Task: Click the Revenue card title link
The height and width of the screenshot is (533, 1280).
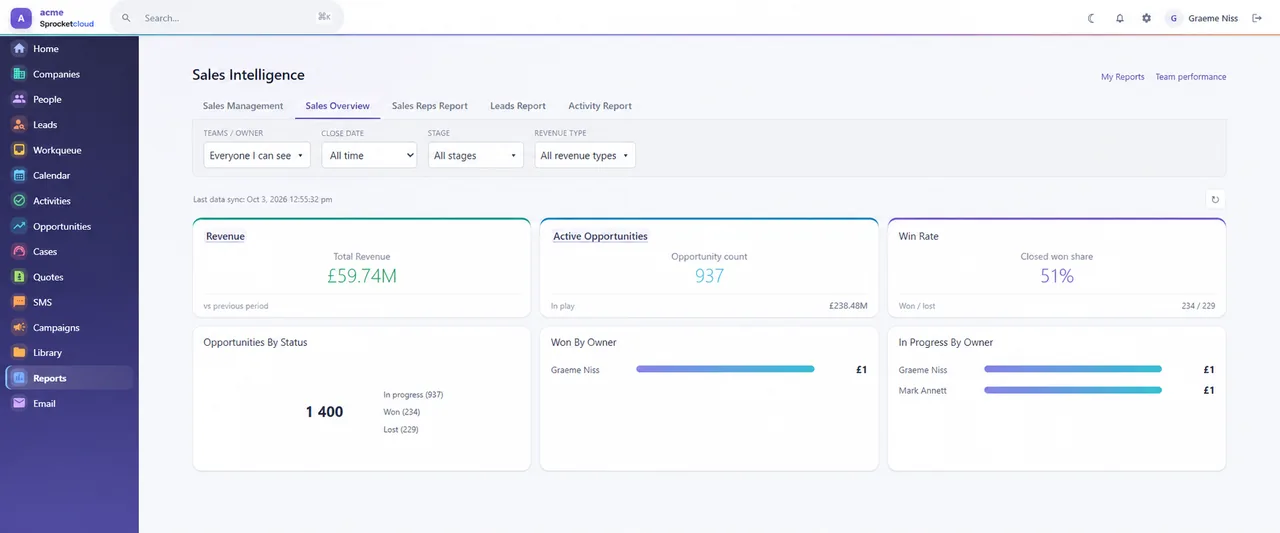Action: point(225,236)
